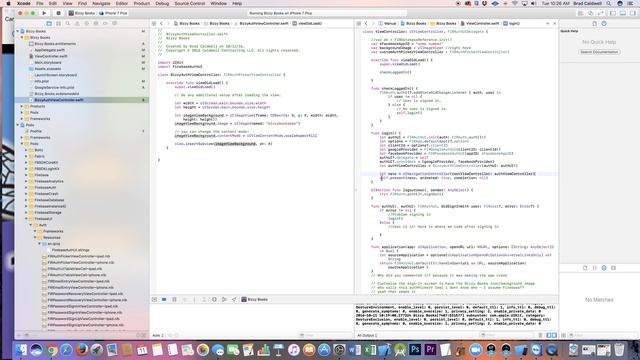
Task: Show the File inspector icon
Action: tap(594, 24)
